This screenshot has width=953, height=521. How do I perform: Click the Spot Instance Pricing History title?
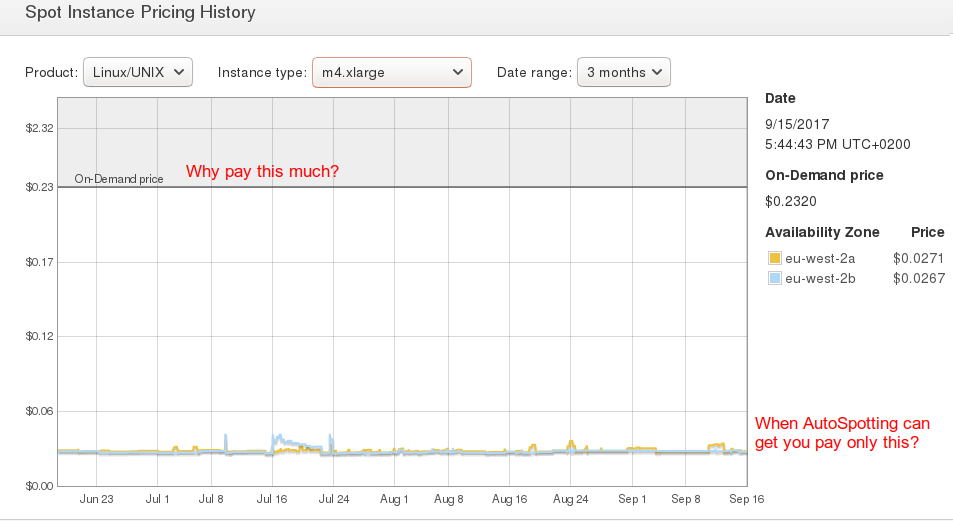(x=140, y=12)
